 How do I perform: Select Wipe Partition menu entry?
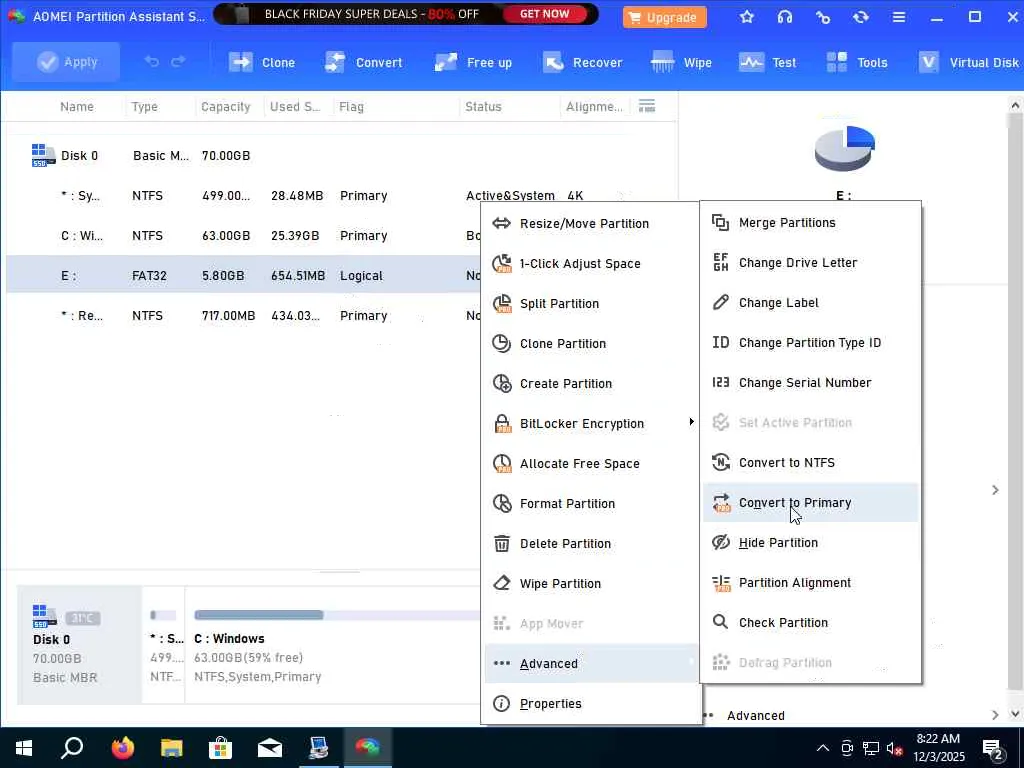tap(591, 584)
